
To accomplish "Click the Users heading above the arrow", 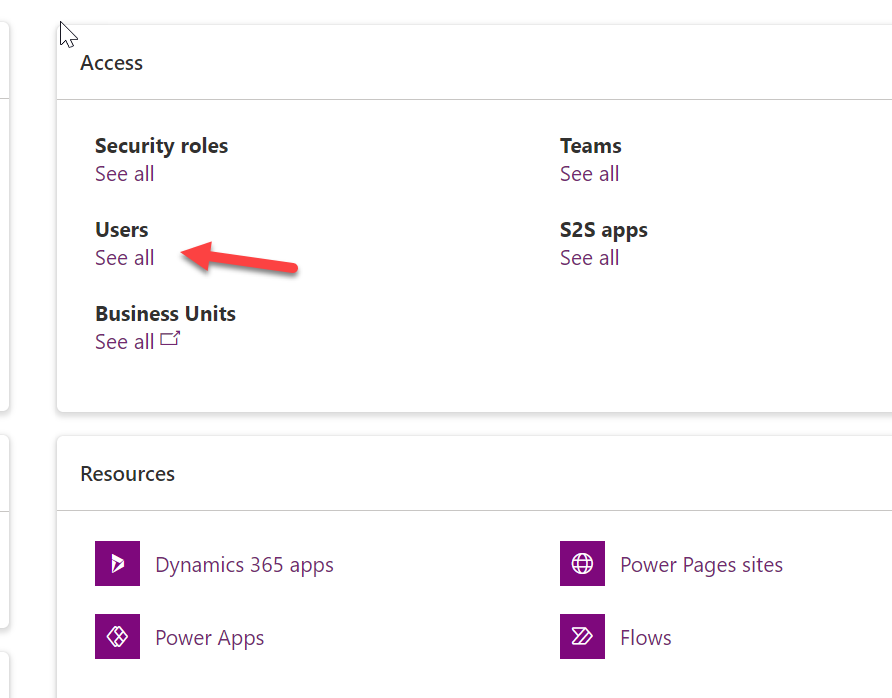I will coord(121,229).
